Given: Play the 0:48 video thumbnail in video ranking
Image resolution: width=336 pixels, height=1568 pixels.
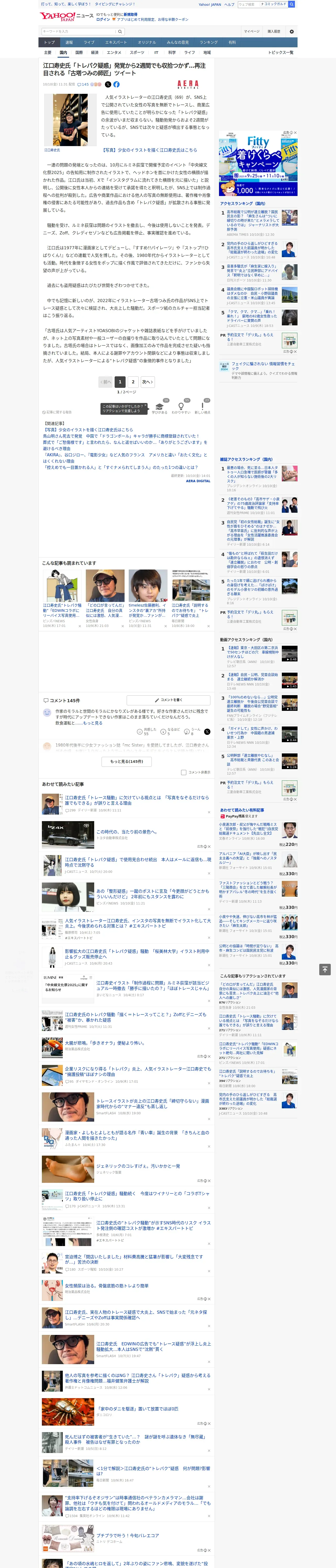Looking at the screenshot, I should (x=289, y=654).
